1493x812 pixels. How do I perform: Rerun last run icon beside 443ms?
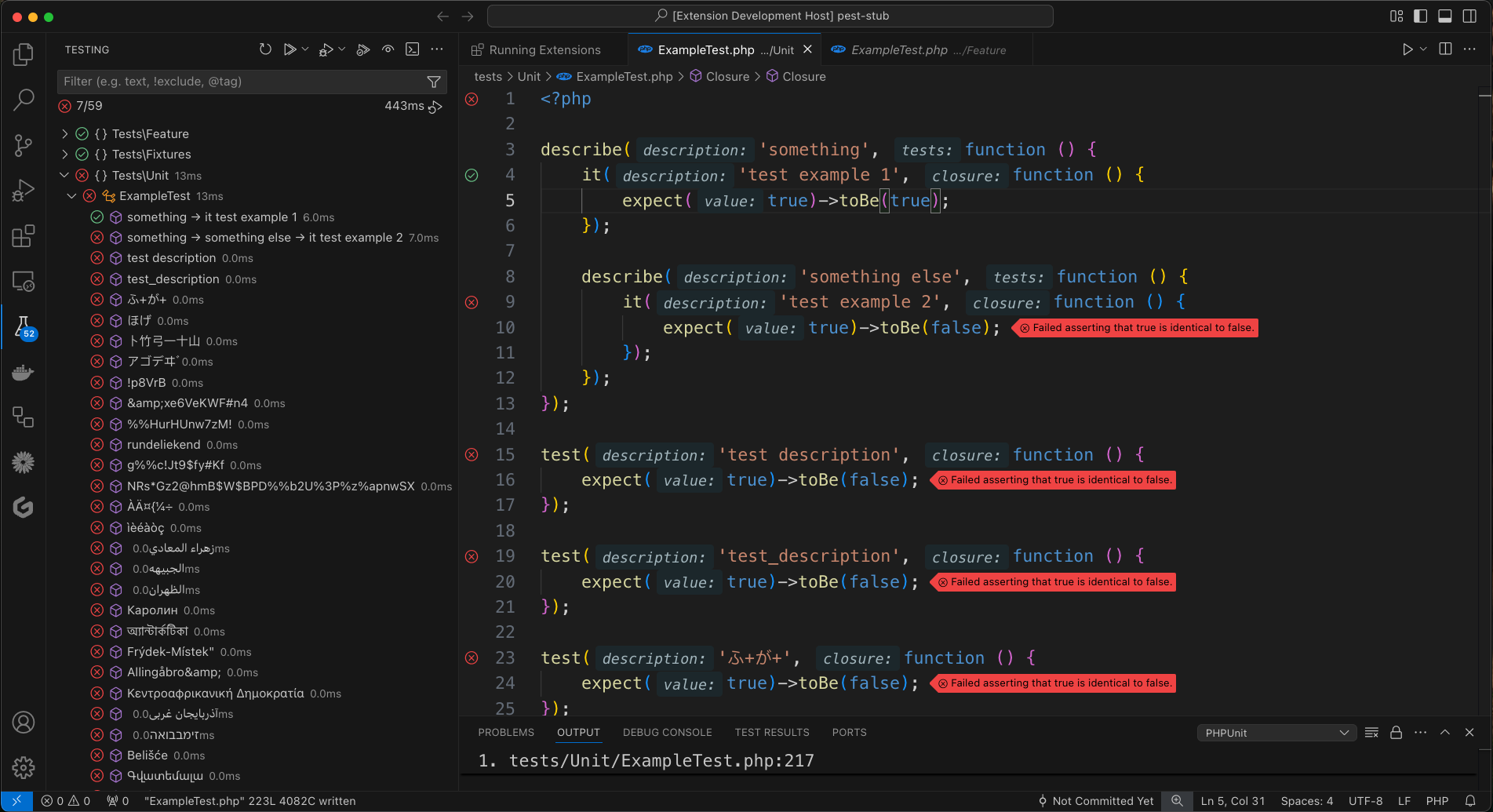(x=435, y=107)
